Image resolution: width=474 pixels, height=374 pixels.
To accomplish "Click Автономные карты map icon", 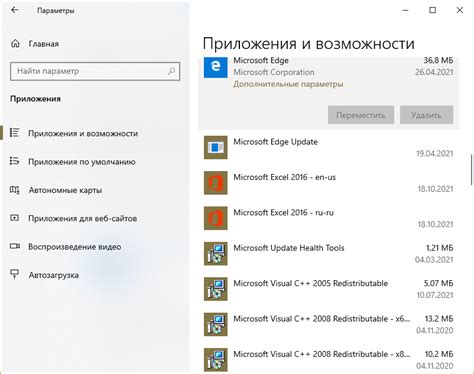I will point(14,190).
